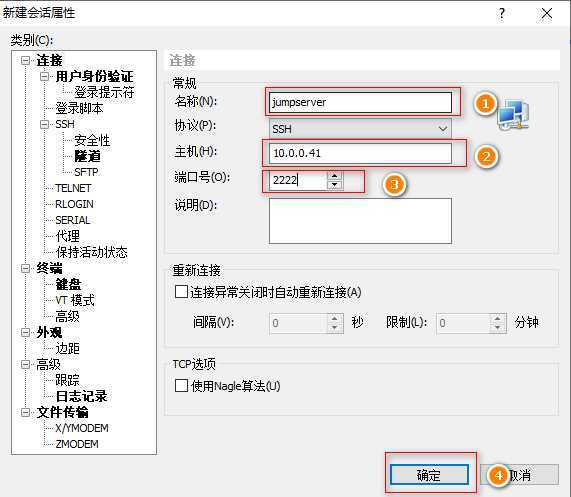Screen dimensions: 571x497
Task: Click the 取消 cancel button
Action: tap(520, 475)
